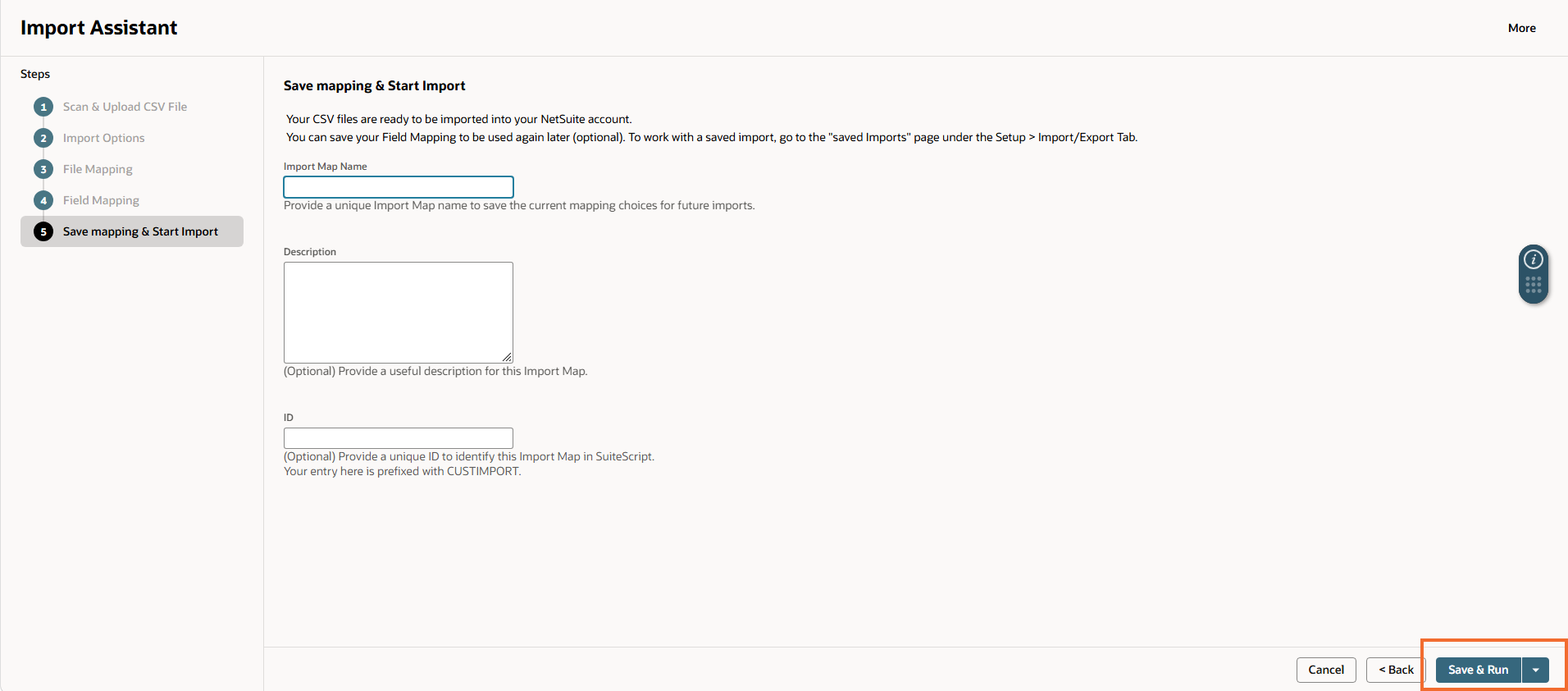Viewport: 1568px width, 691px height.
Task: Expand the Save & Run dropdown arrow
Action: point(1535,670)
